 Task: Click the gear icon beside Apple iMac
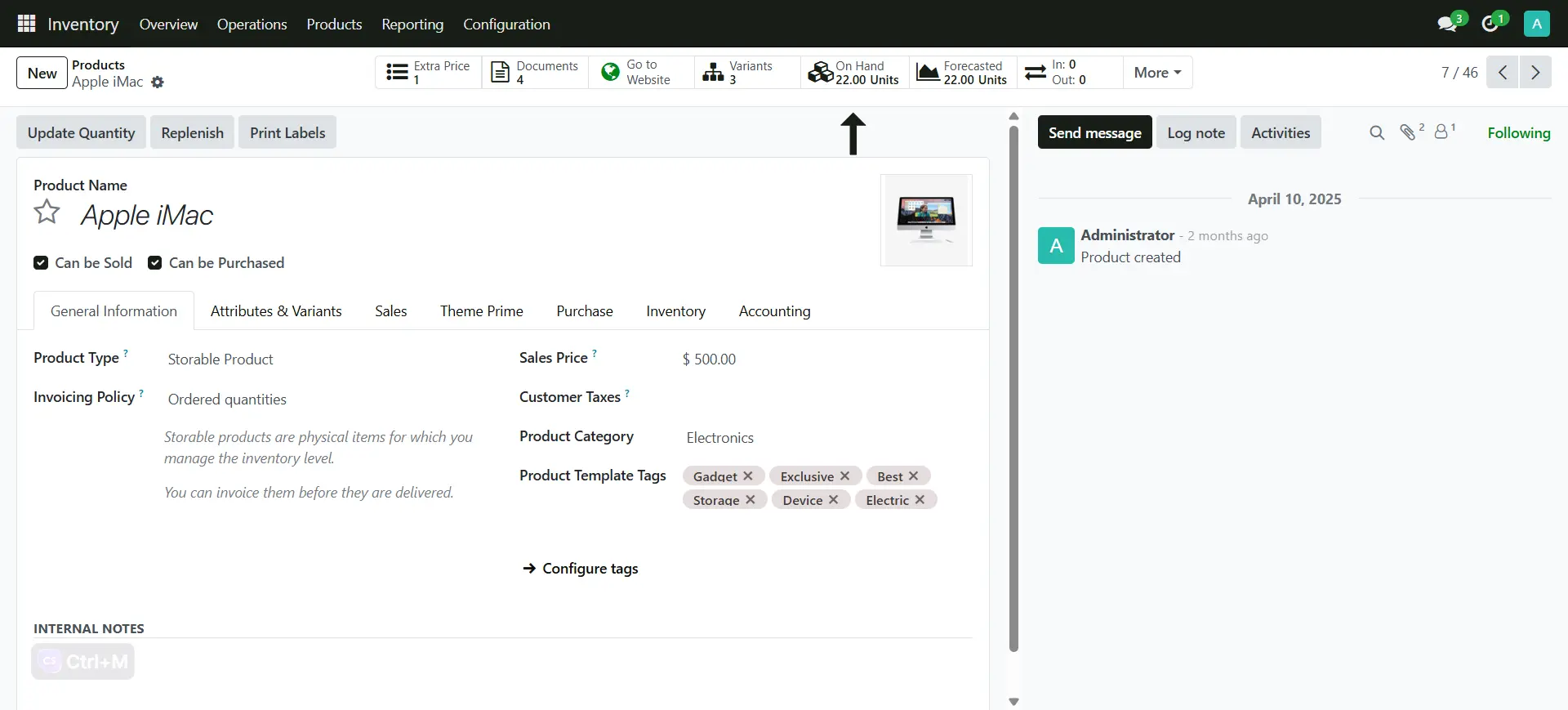pyautogui.click(x=158, y=83)
